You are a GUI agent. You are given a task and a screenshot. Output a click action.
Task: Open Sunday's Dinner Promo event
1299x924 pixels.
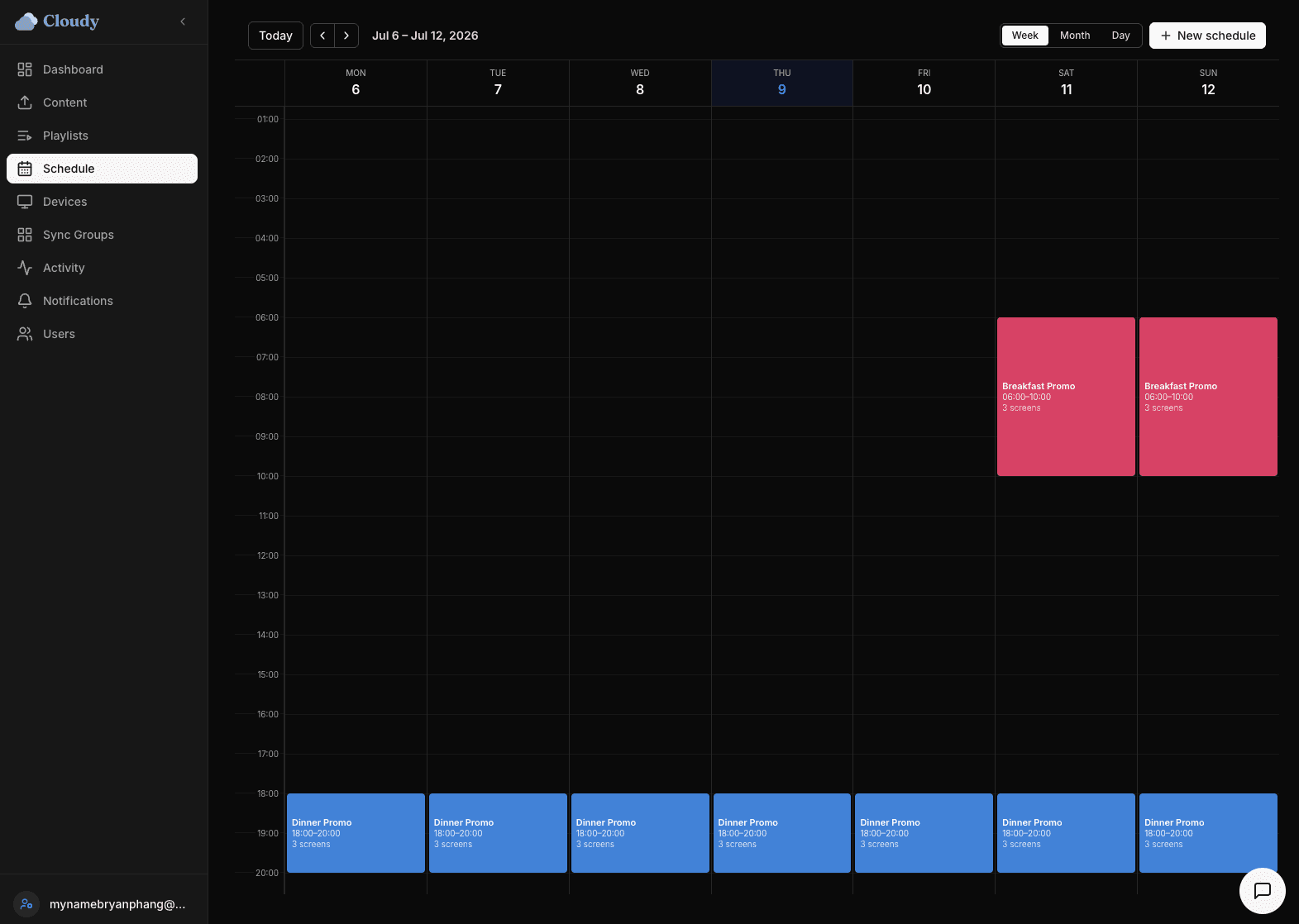coord(1208,833)
